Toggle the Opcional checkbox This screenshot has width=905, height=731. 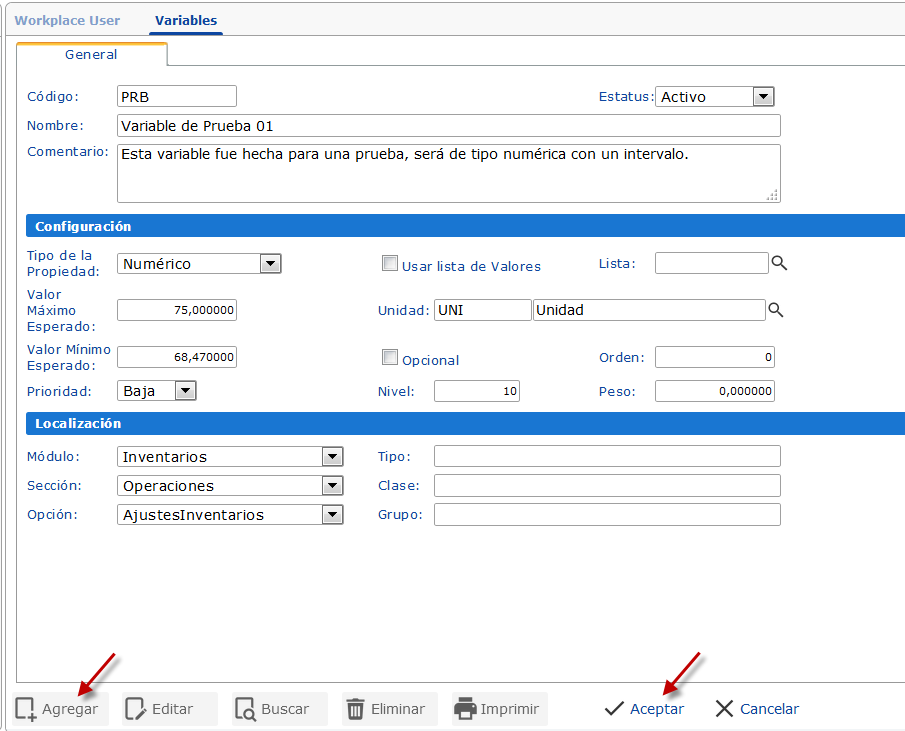[x=390, y=358]
